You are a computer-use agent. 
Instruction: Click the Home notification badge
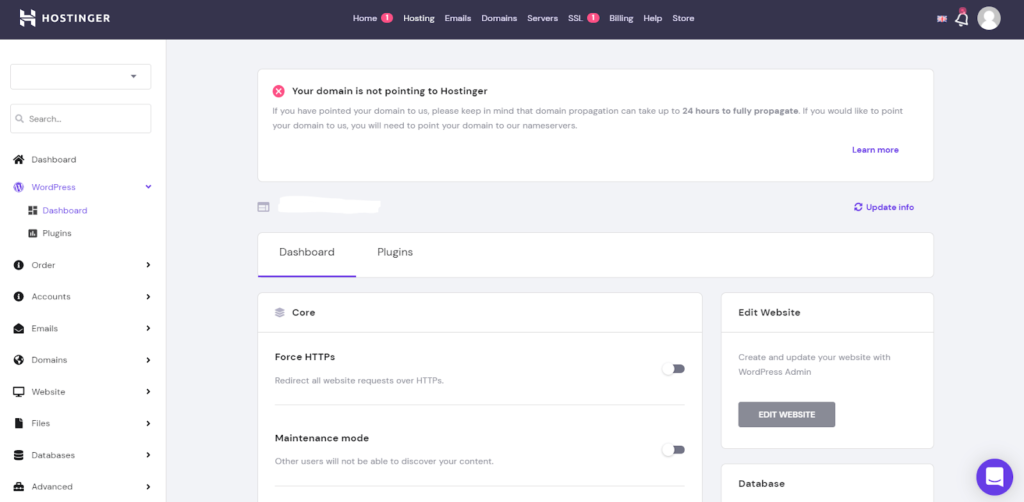(x=387, y=18)
